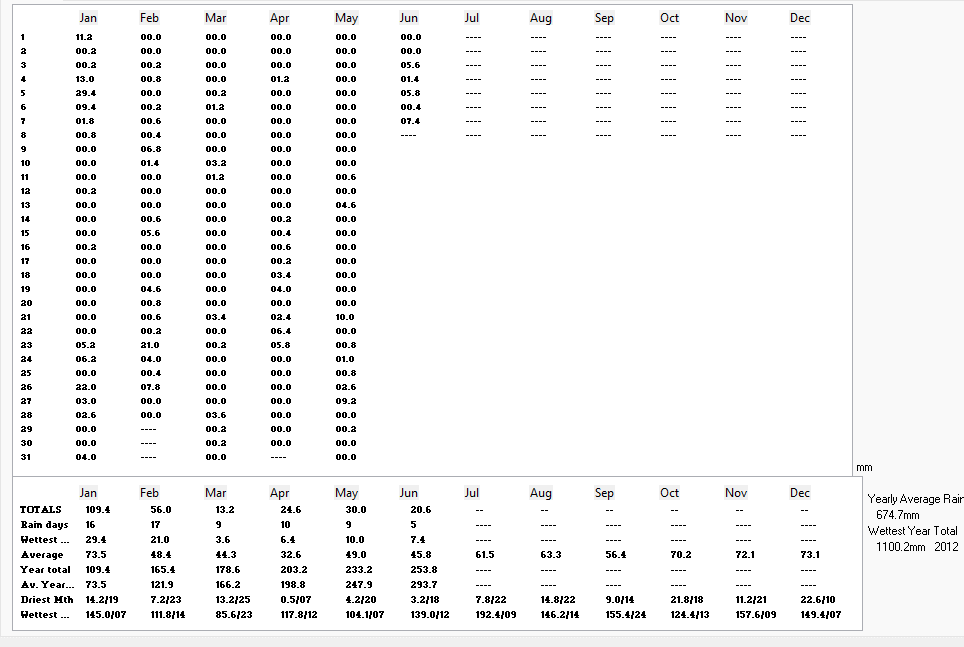The height and width of the screenshot is (647, 964).
Task: Select the Wettest value 192.4/09 for Jul
Action: coord(496,614)
